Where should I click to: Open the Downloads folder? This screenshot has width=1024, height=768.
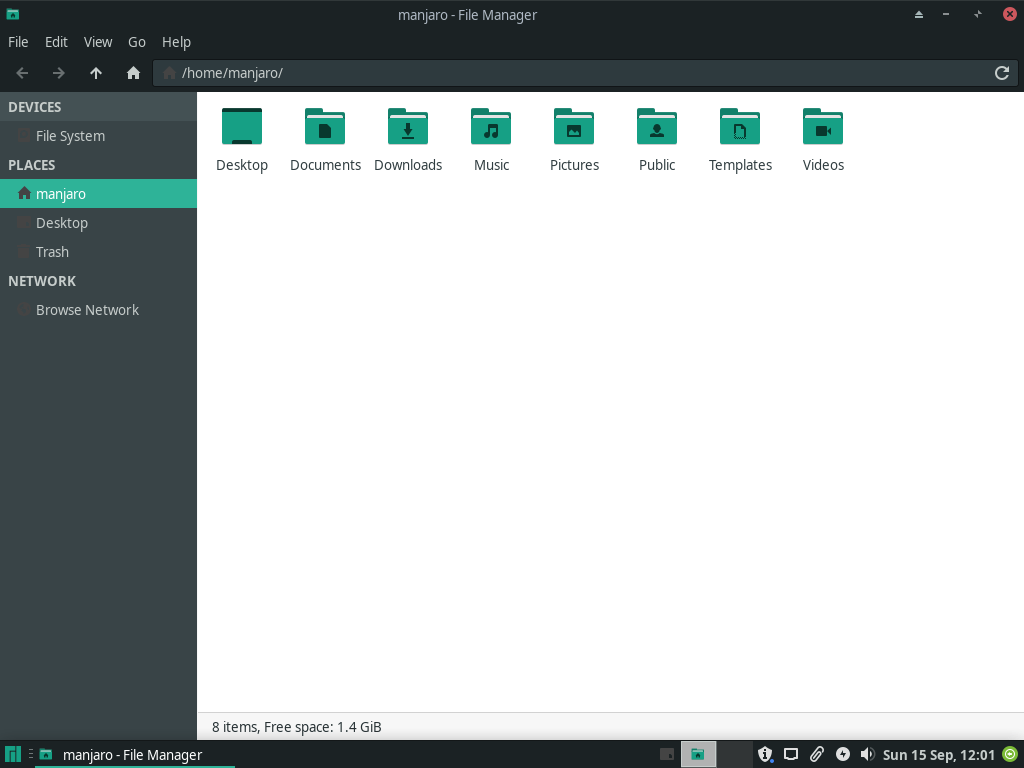click(x=408, y=126)
